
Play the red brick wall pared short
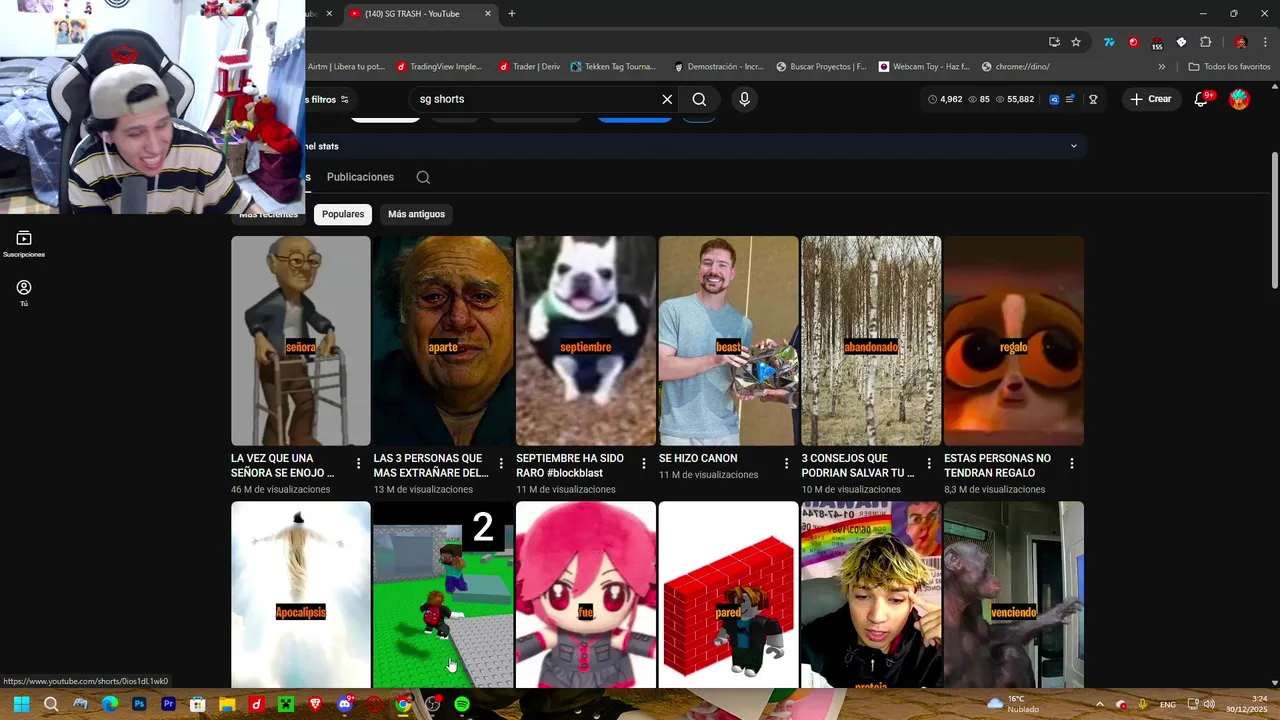(728, 594)
